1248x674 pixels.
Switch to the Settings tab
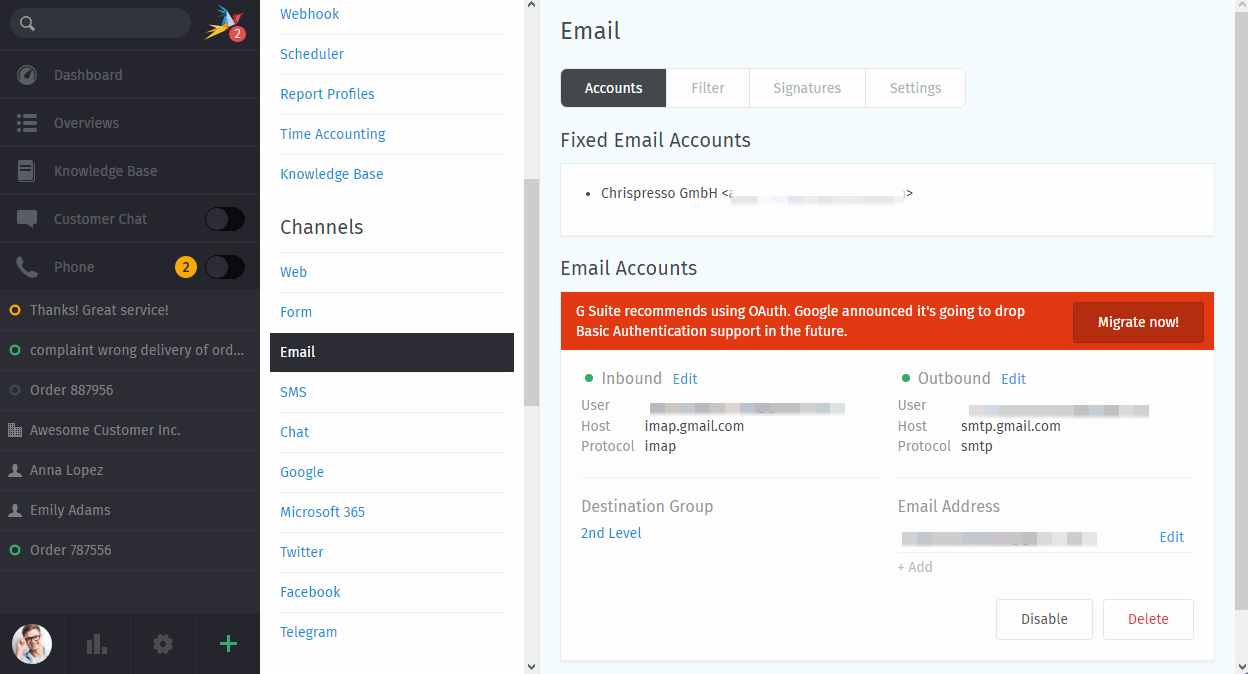915,88
